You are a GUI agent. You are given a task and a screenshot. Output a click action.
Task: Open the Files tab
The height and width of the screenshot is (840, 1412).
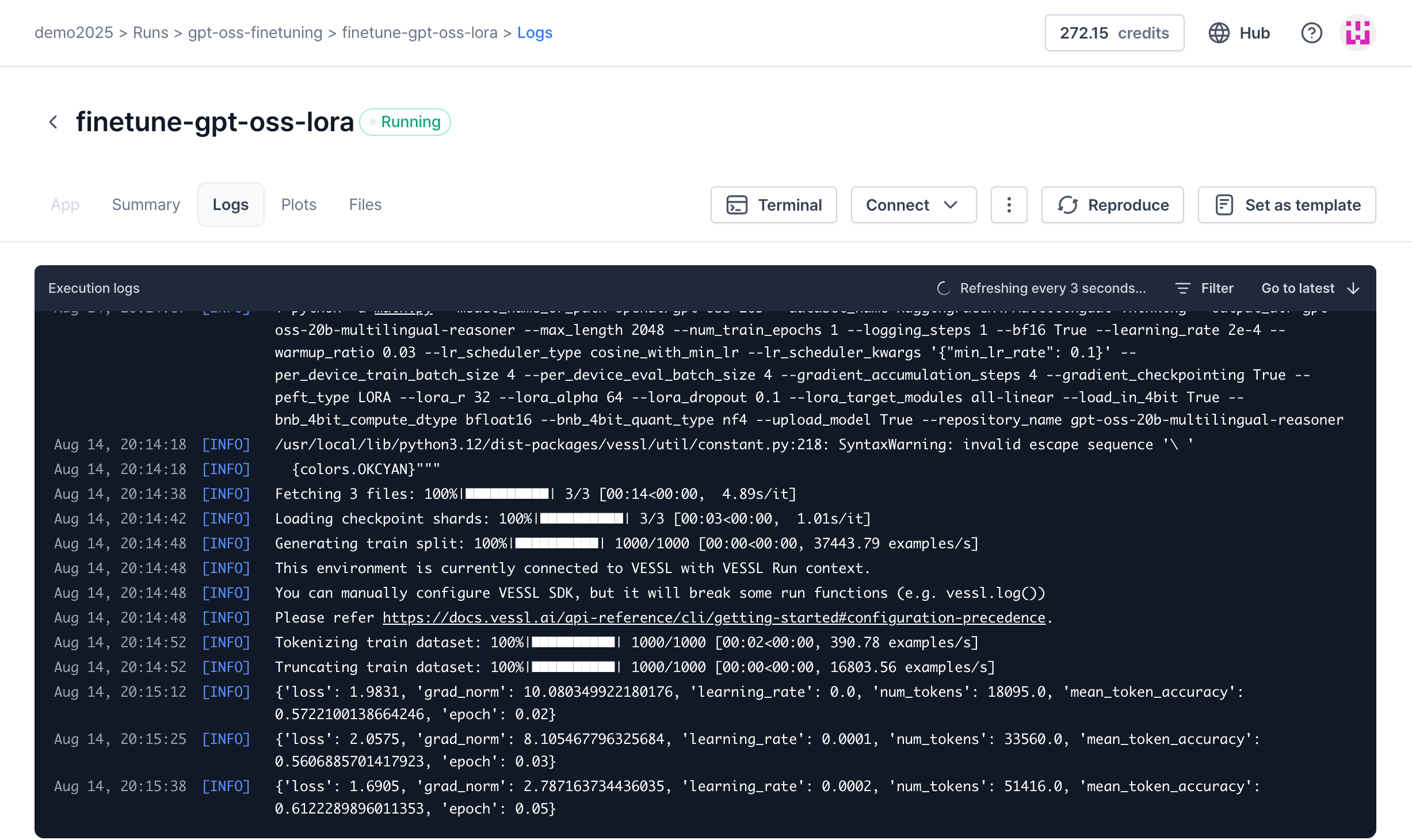[x=365, y=205]
